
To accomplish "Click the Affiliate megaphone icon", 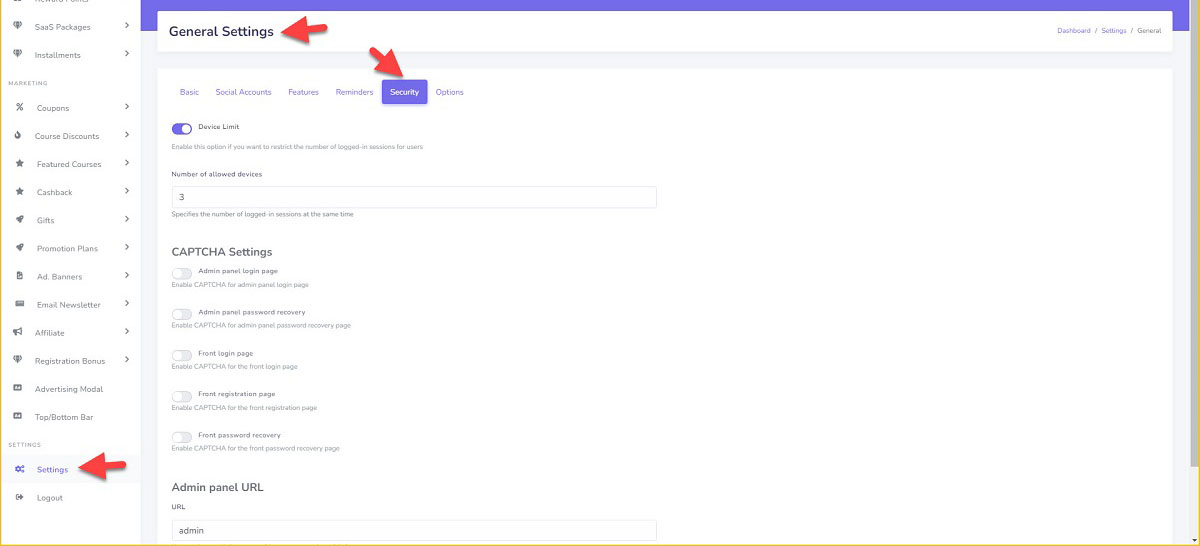I will [20, 332].
